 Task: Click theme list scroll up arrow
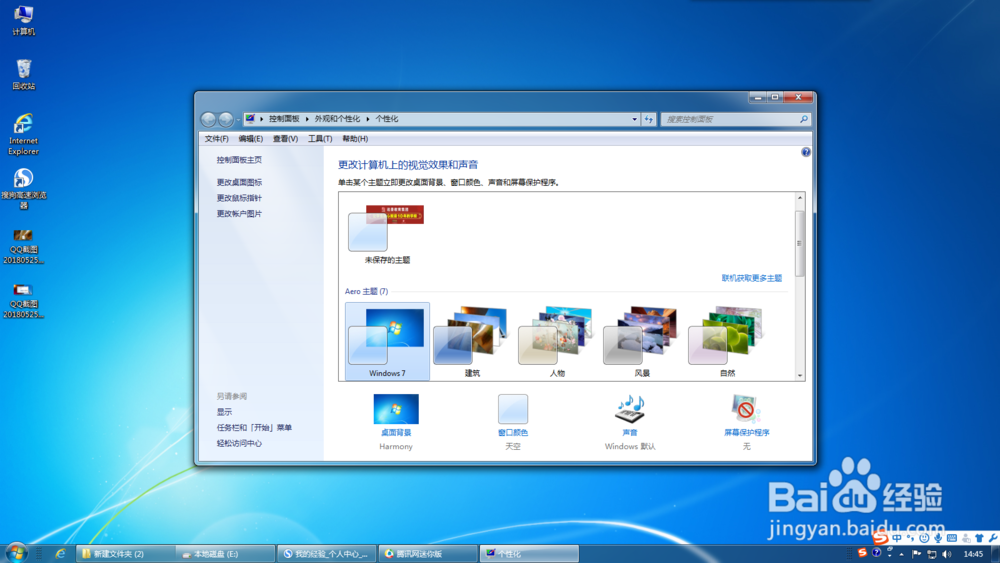click(x=800, y=198)
